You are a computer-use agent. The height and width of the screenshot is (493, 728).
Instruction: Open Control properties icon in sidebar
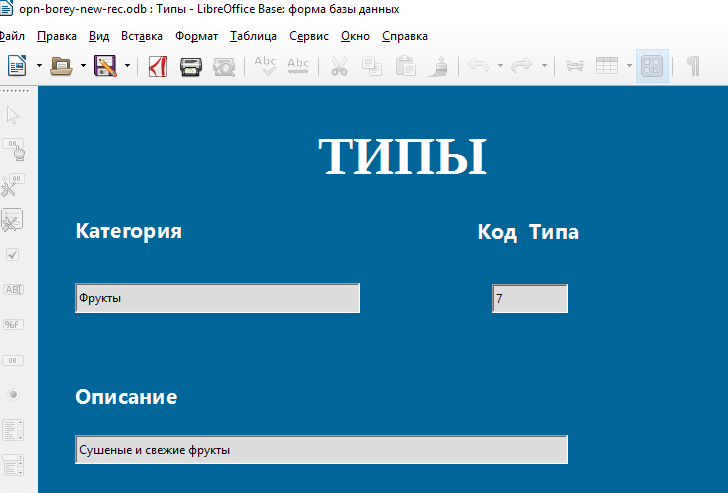click(x=13, y=185)
